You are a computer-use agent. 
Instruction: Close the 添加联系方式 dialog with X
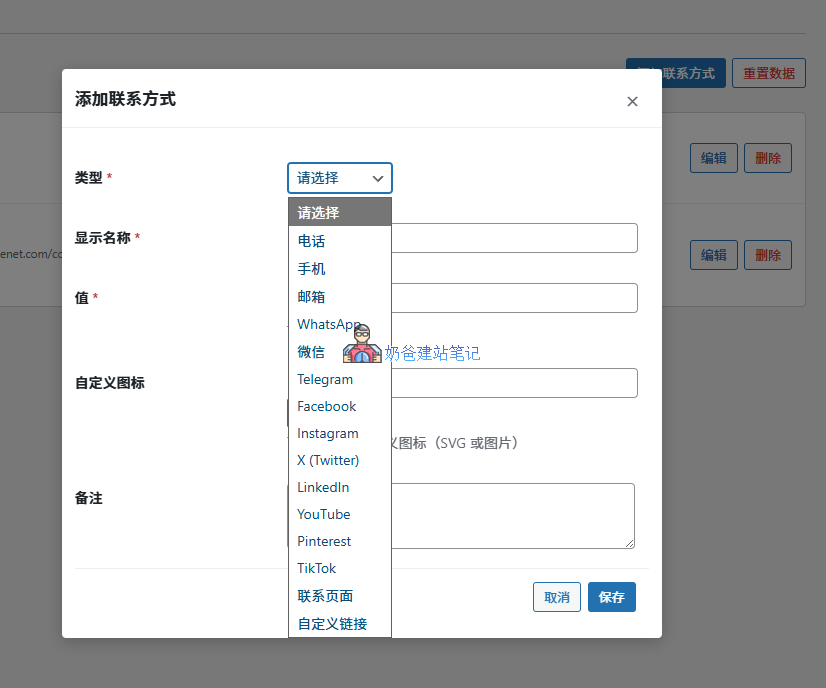pos(632,101)
